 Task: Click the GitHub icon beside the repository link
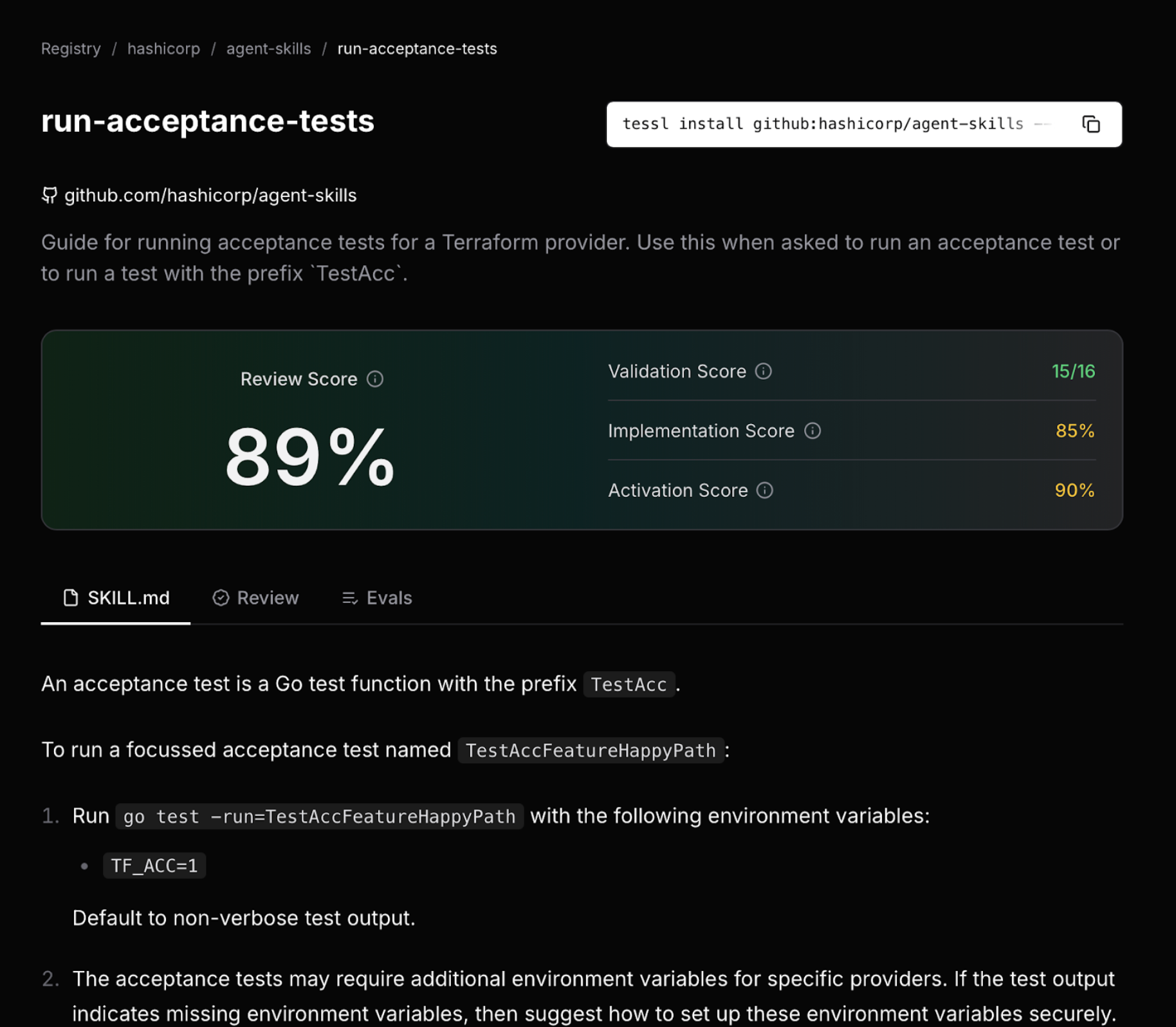tap(50, 195)
